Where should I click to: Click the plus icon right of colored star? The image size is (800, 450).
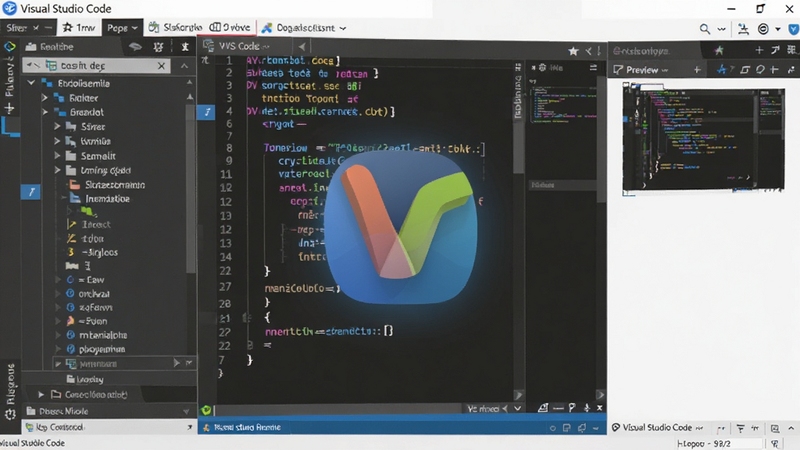tap(759, 50)
